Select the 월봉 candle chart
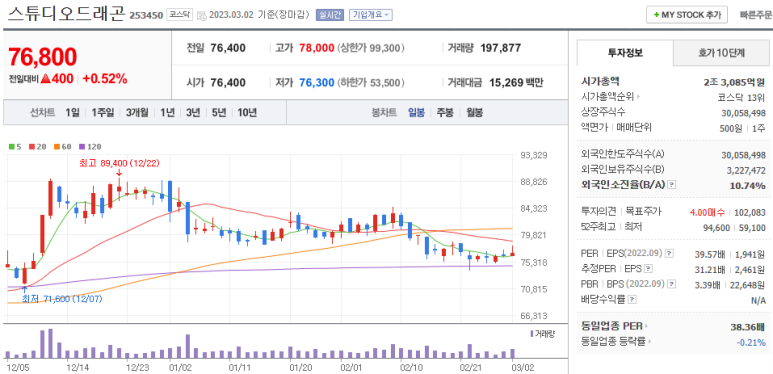The width and height of the screenshot is (773, 374). click(474, 112)
